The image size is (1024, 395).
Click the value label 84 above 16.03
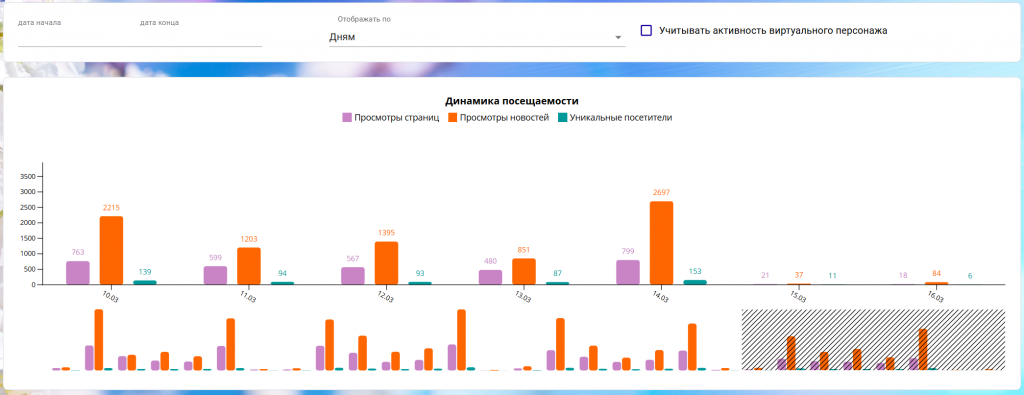point(936,274)
